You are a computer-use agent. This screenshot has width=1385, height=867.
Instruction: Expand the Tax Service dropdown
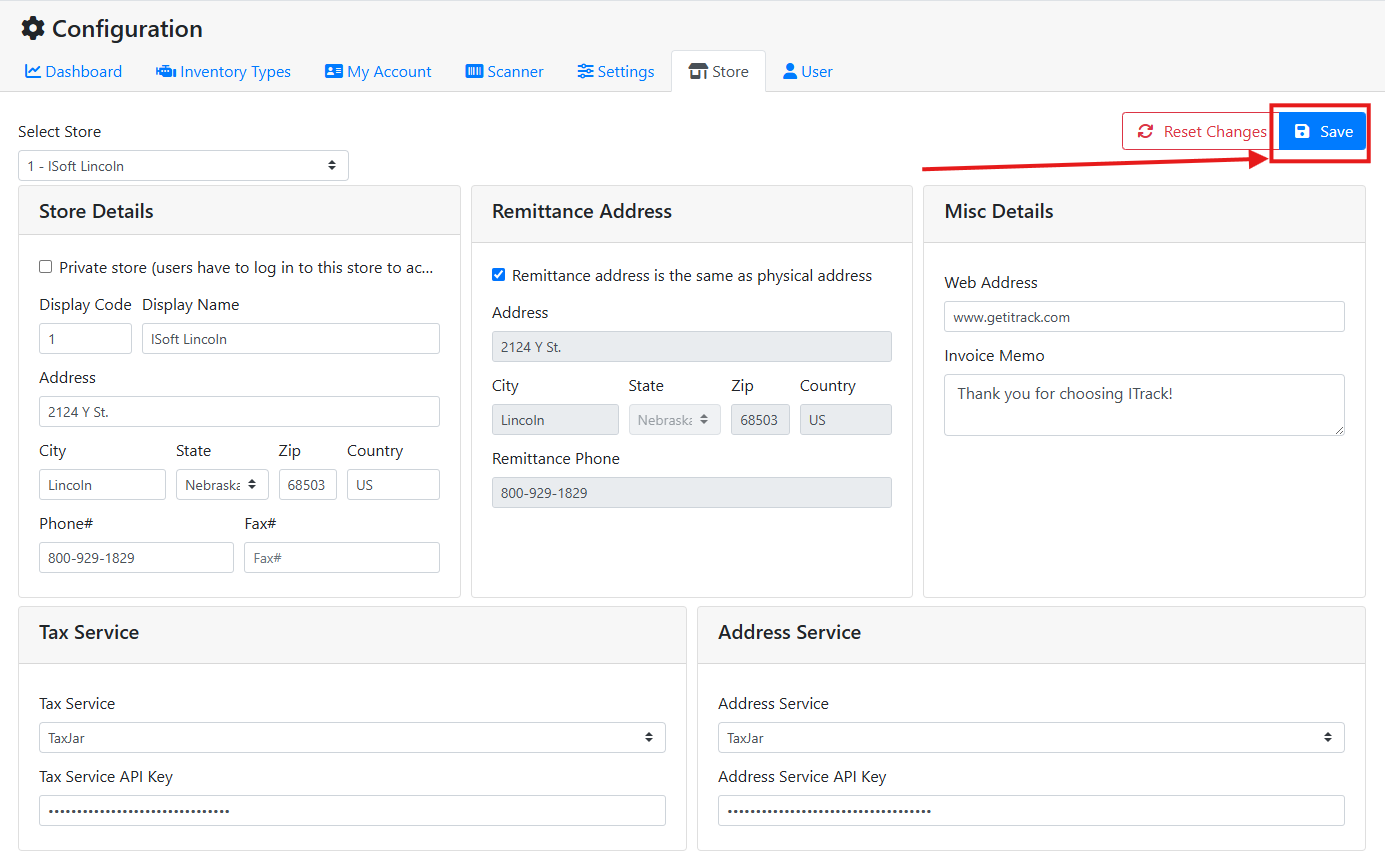(352, 738)
